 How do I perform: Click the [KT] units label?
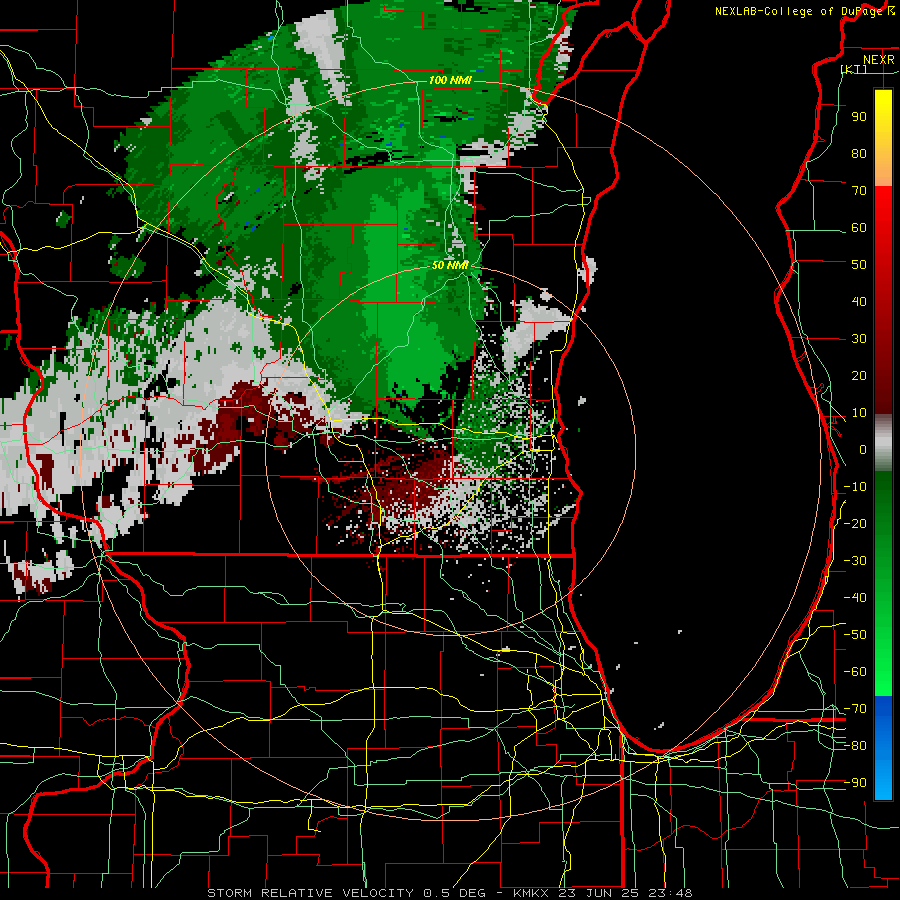click(854, 69)
